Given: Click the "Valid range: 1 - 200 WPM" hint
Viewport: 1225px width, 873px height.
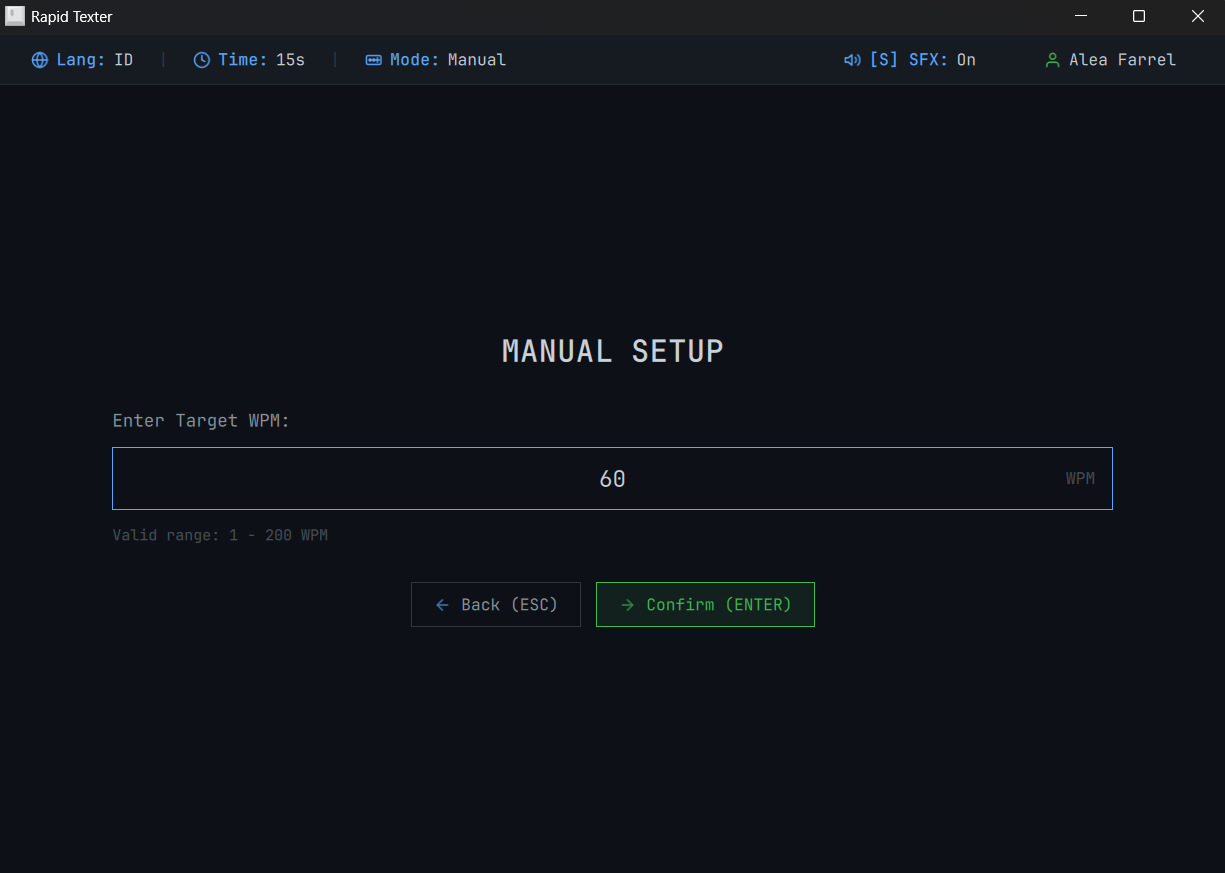Looking at the screenshot, I should pos(220,535).
